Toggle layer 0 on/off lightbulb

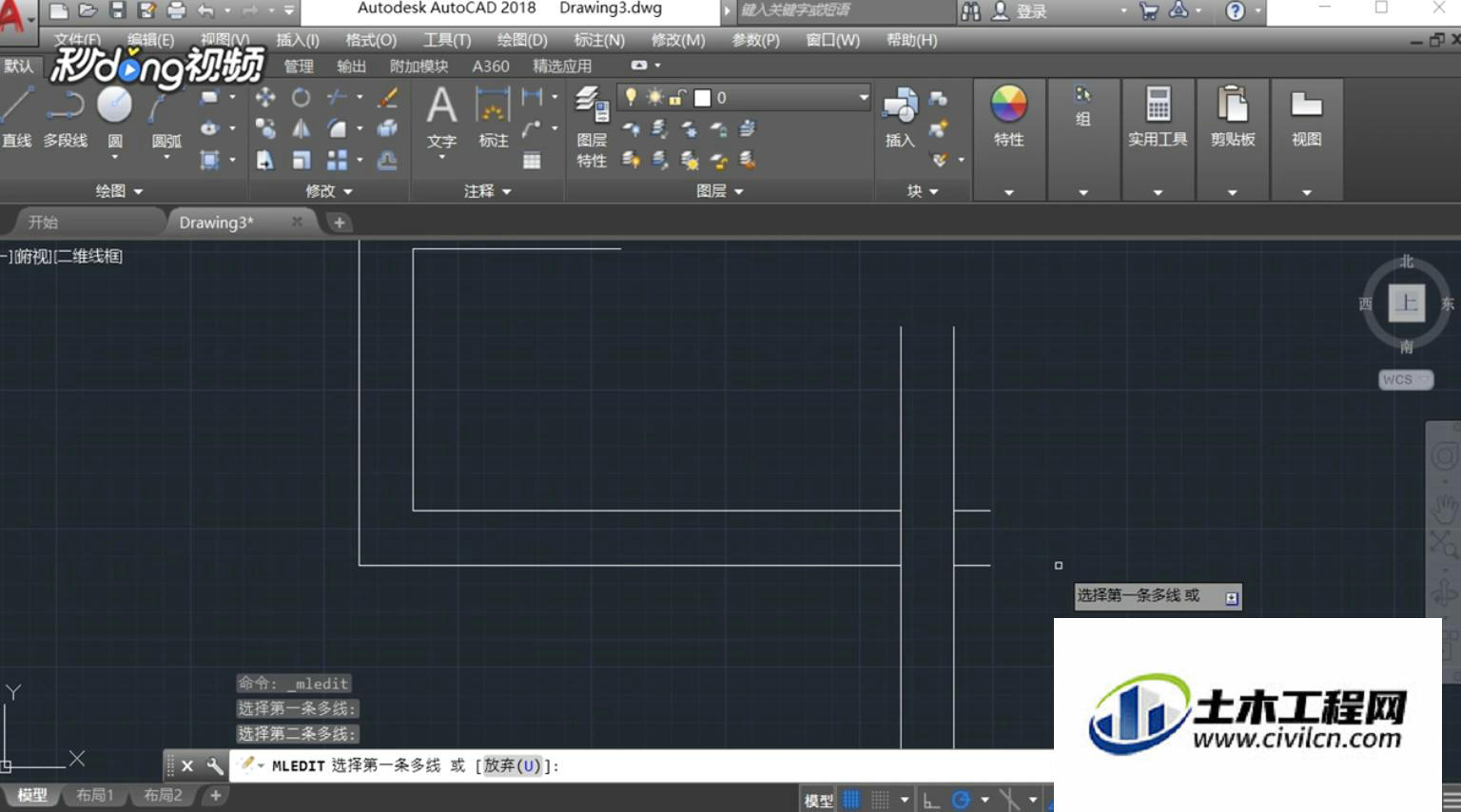click(630, 97)
